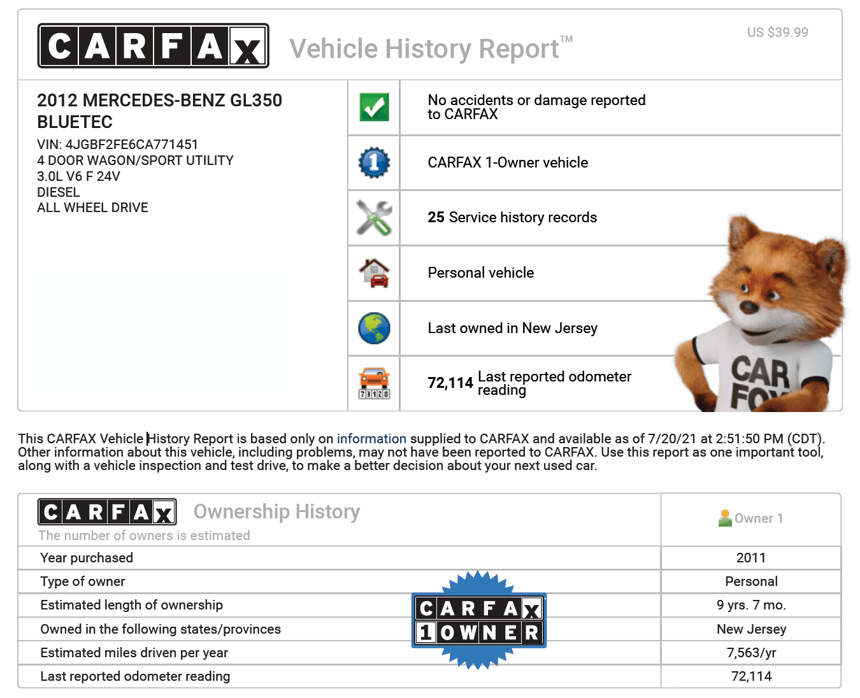Screen dimensions: 860x698
Task: Click 'Last owned in New Jersey' entry
Action: click(512, 328)
